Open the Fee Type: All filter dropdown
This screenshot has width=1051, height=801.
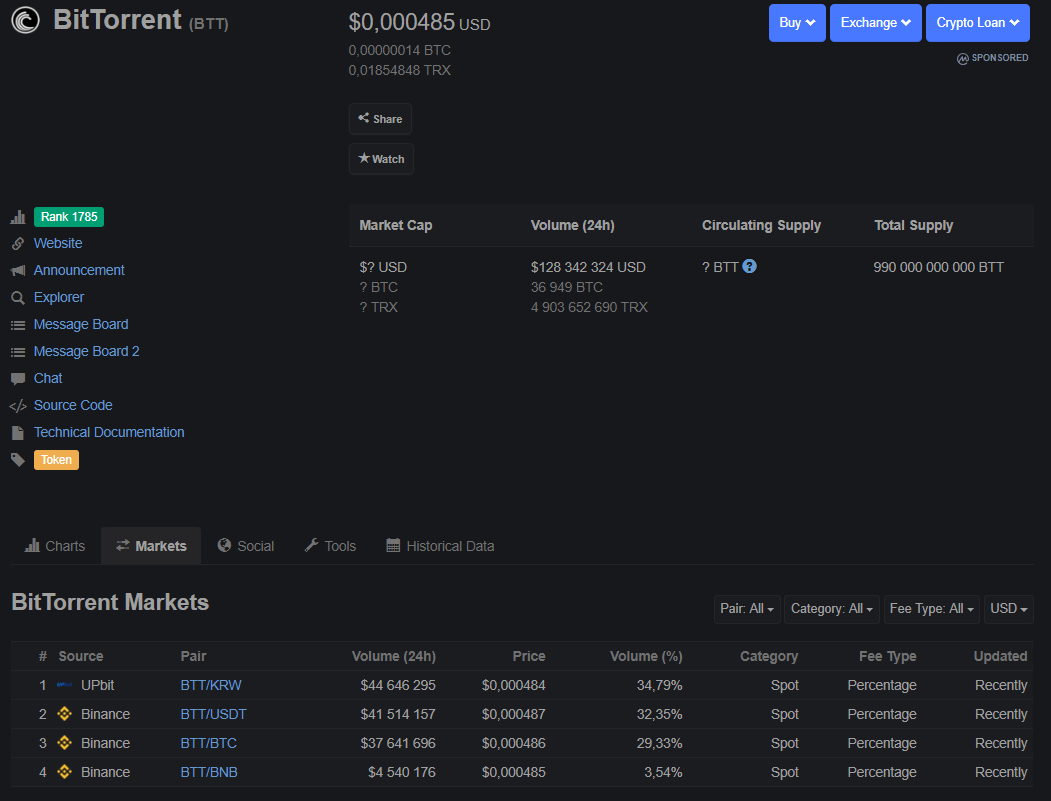(x=931, y=608)
